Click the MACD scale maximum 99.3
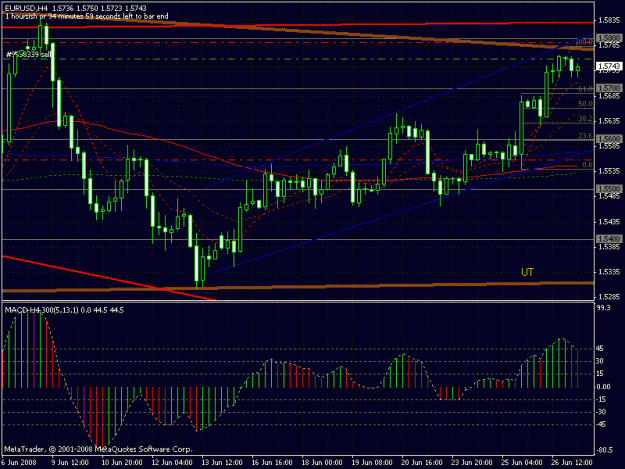This screenshot has height=469, width=625. tap(603, 308)
